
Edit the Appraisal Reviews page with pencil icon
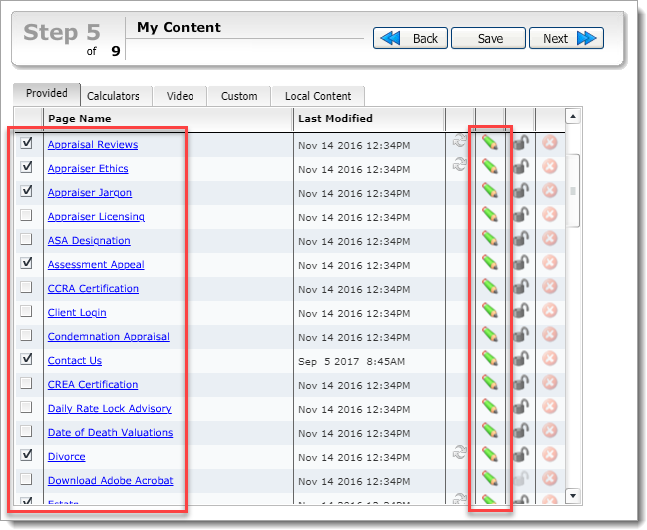tap(490, 143)
